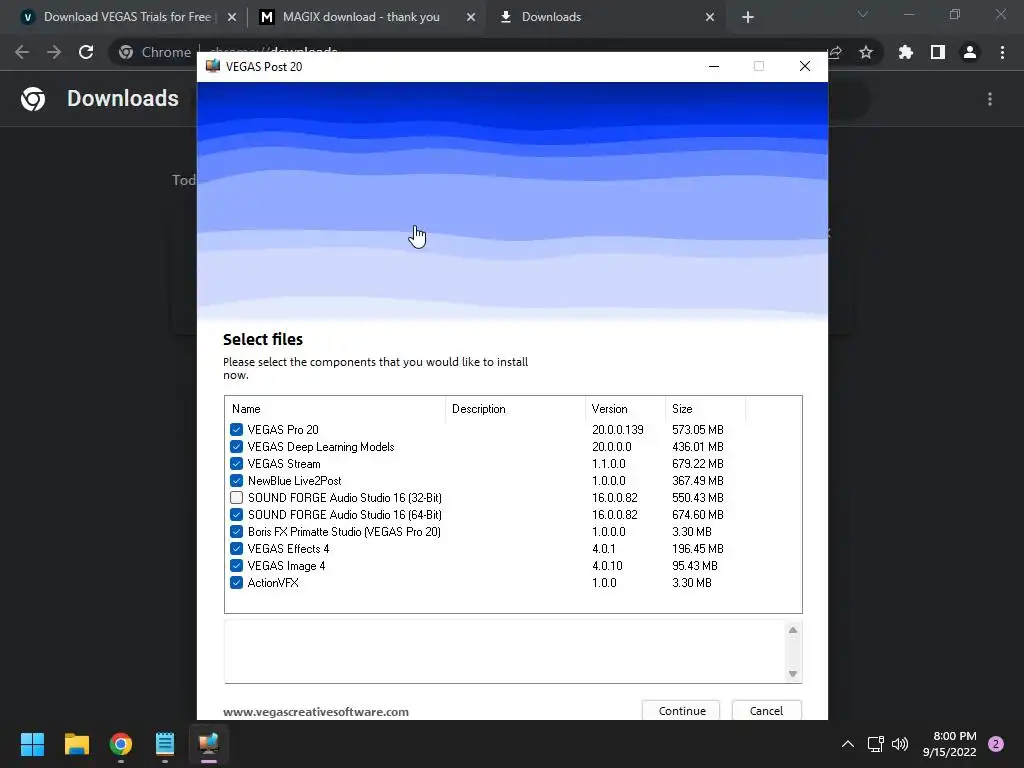Click the Name column header
This screenshot has width=1024, height=768.
(x=335, y=409)
